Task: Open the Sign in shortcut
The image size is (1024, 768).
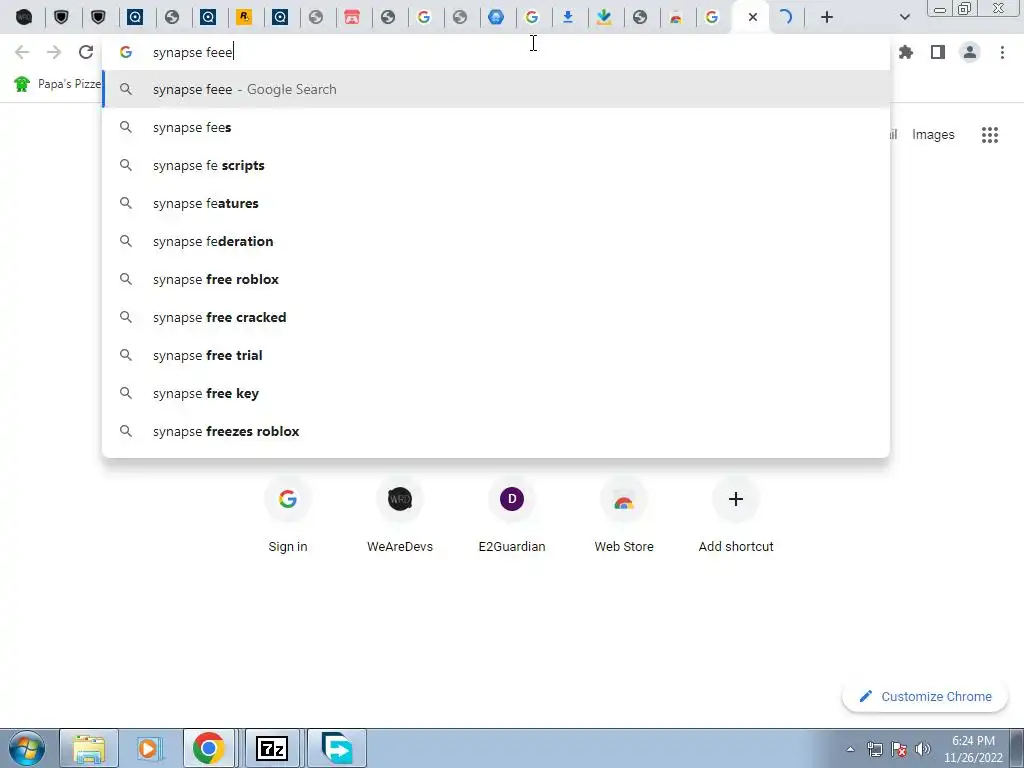Action: coord(288,516)
